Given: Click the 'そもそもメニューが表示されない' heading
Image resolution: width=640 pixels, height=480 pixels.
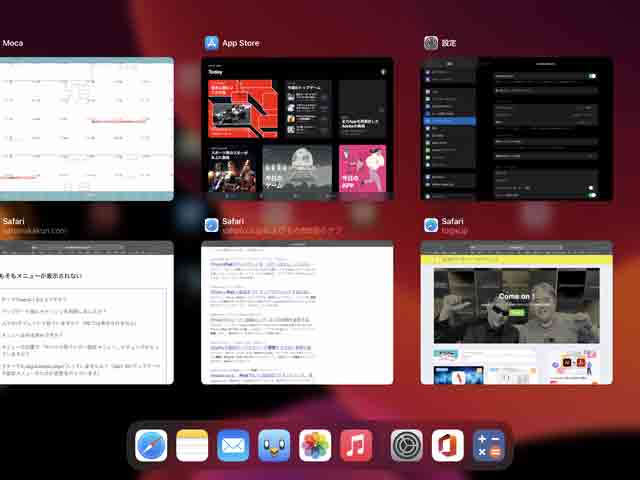Looking at the screenshot, I should [41, 276].
